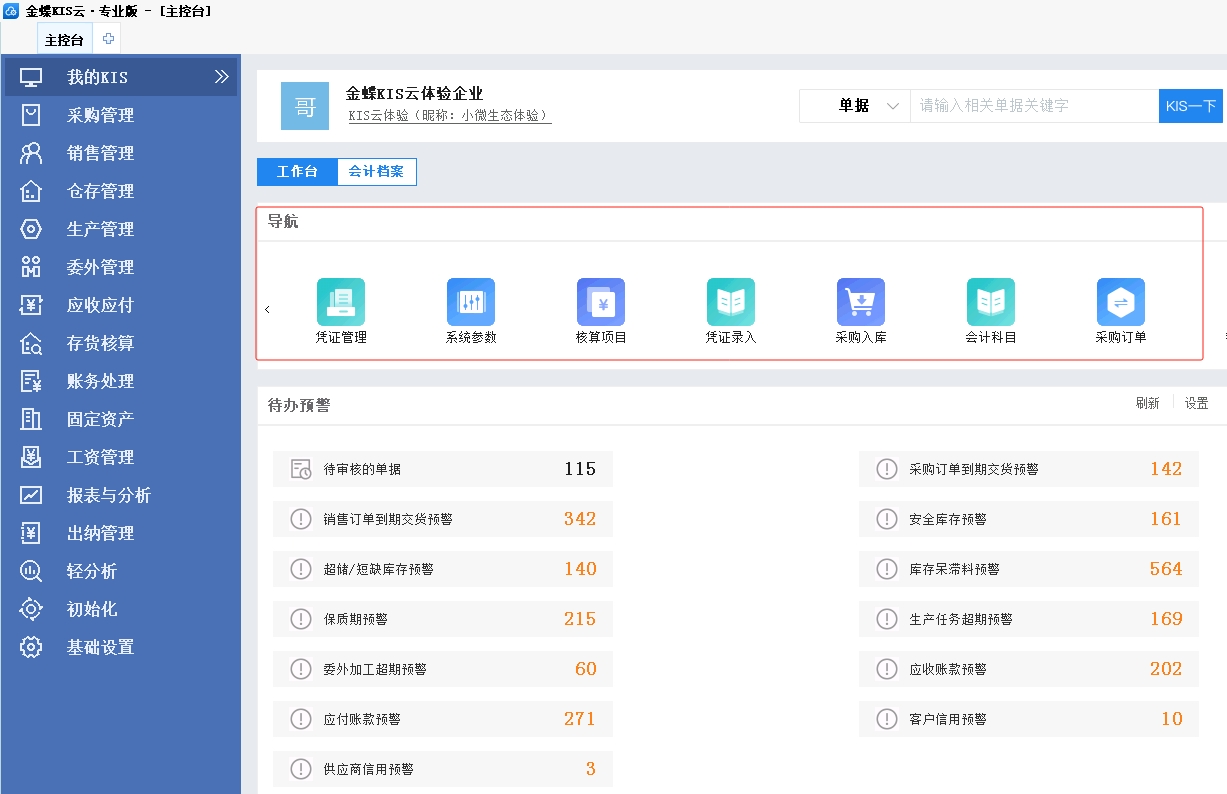Select the 主控台 window tab
The height and width of the screenshot is (794, 1227).
point(64,40)
